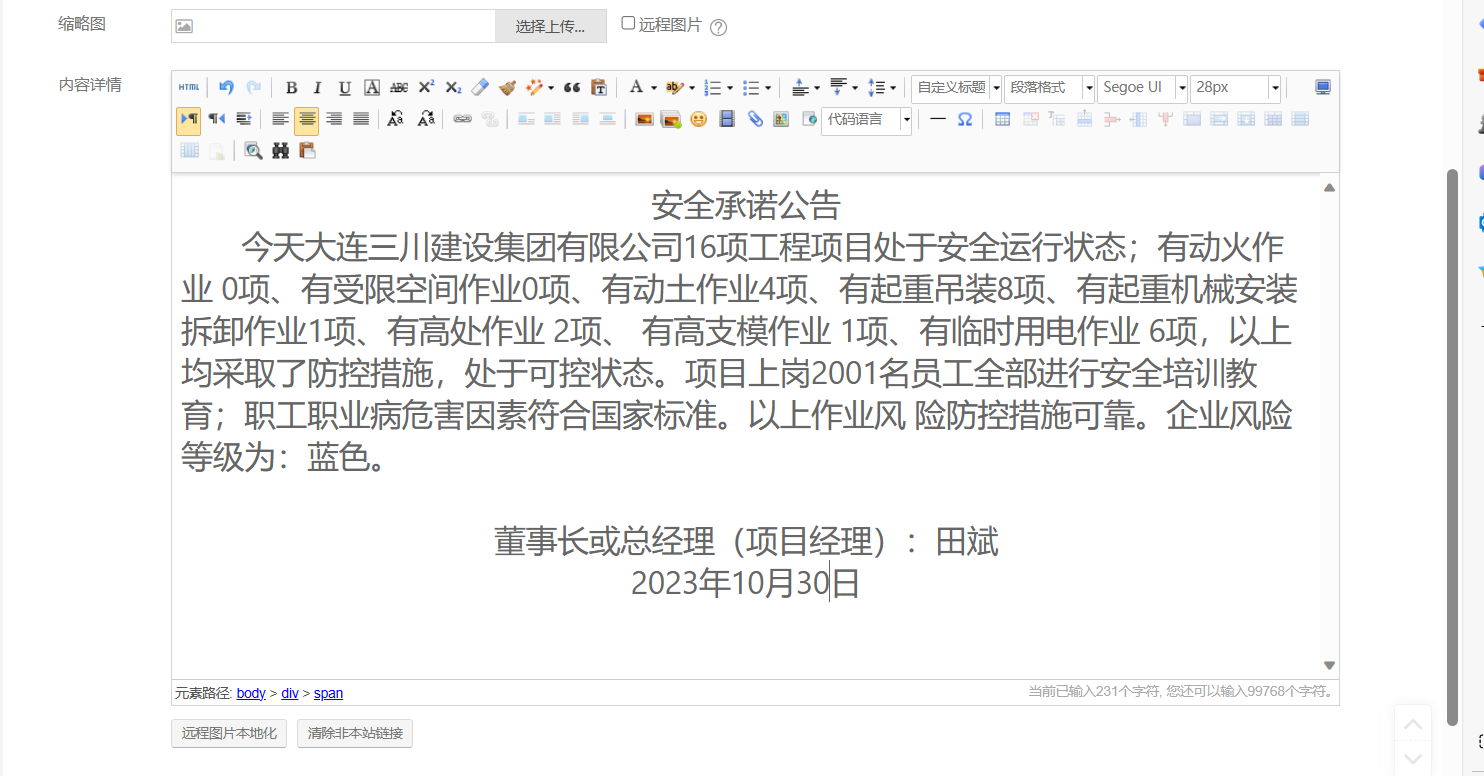Convert text to lowercase
Image resolution: width=1484 pixels, height=776 pixels.
[425, 119]
